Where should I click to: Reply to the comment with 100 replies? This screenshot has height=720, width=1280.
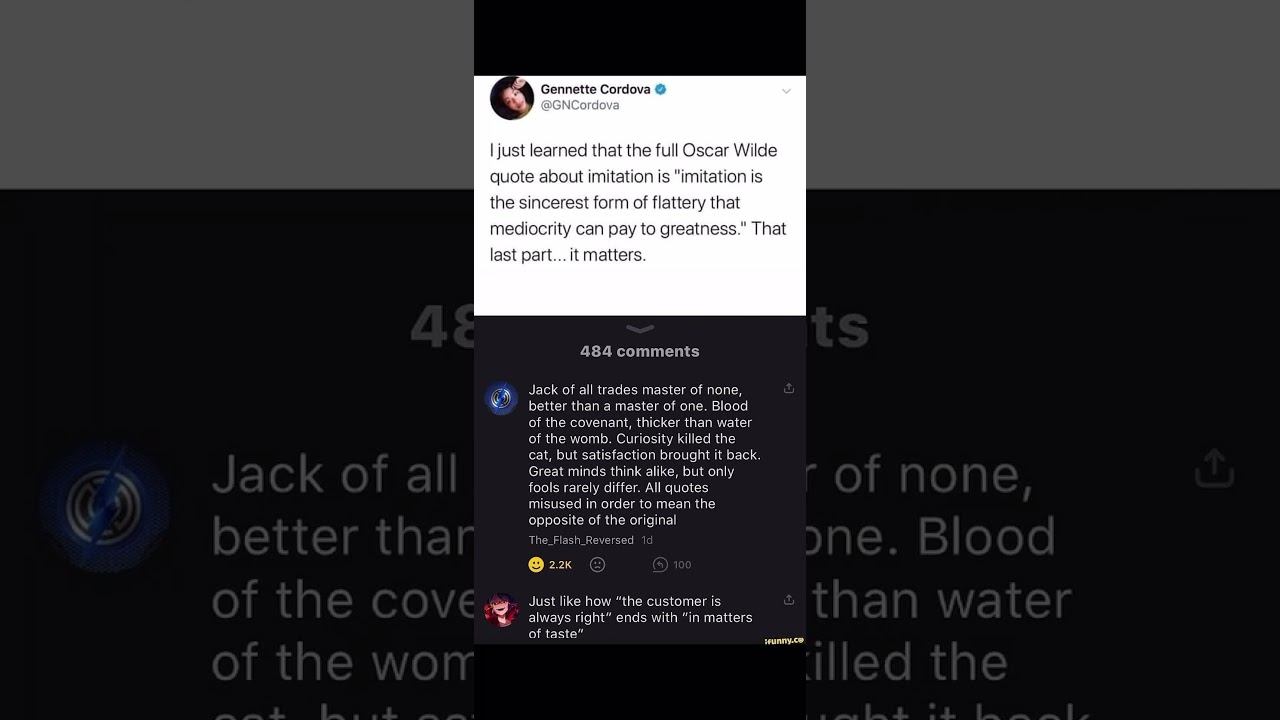coord(660,565)
